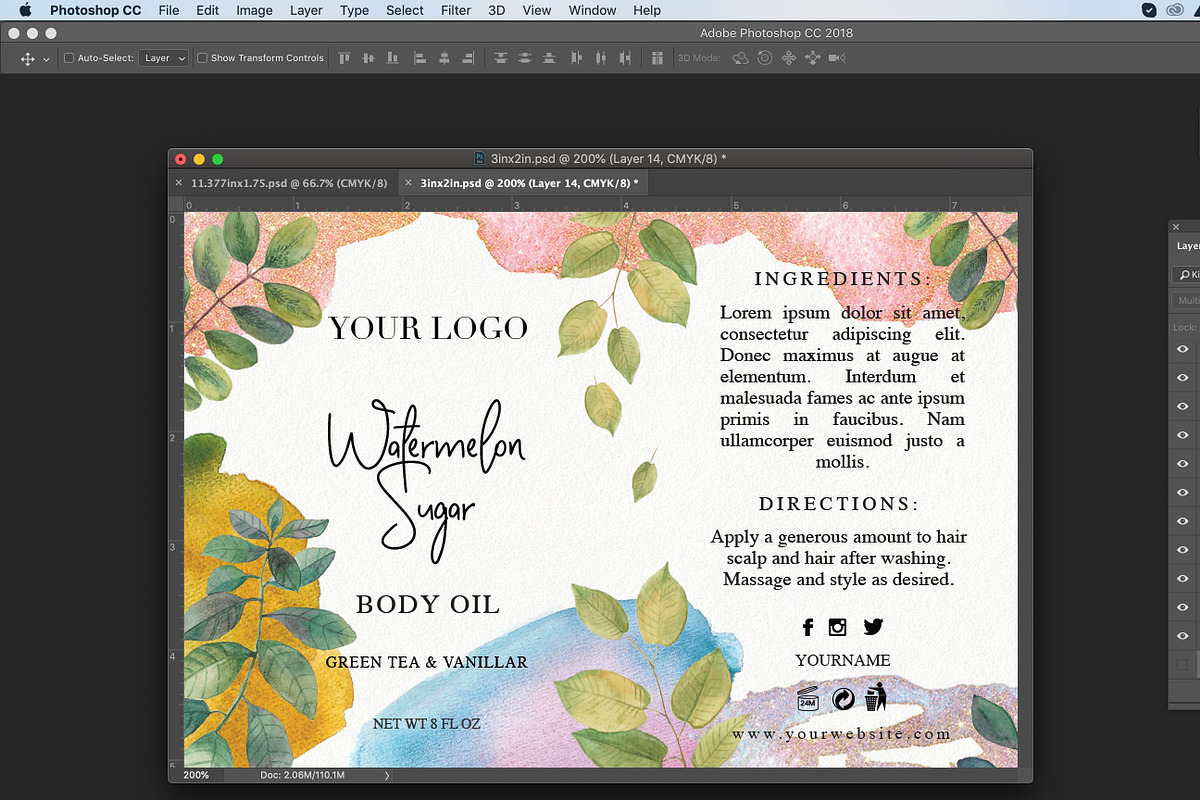
Task: Open the Help menu
Action: 647,10
